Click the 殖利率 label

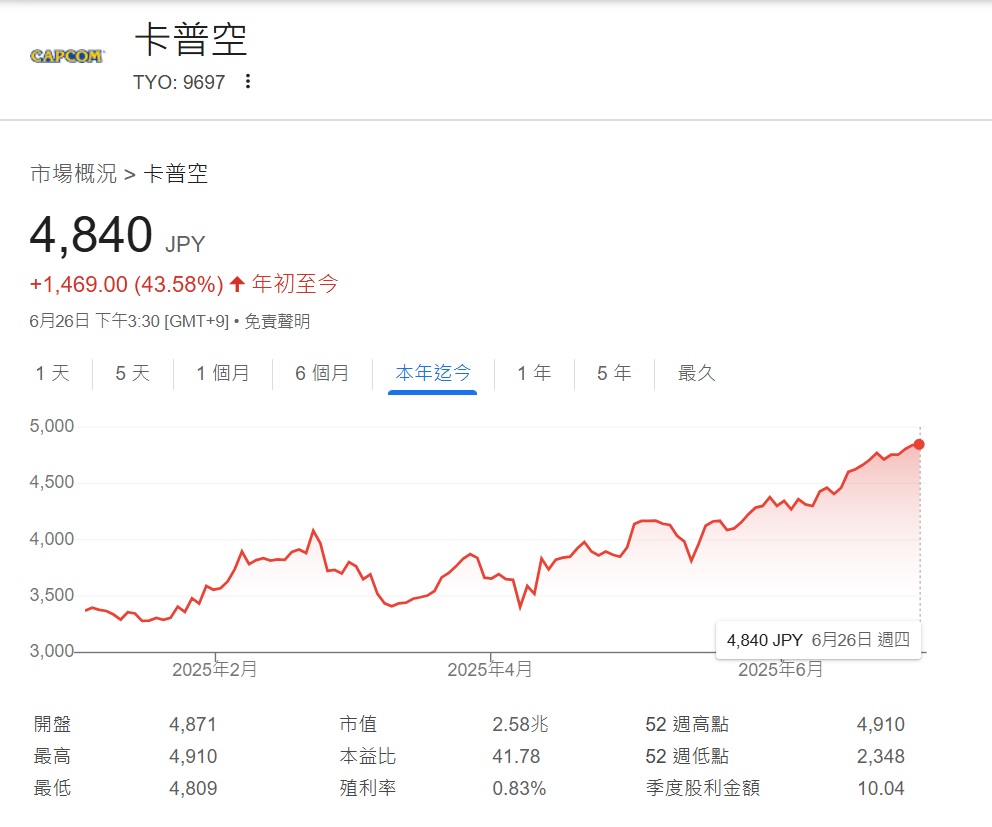(x=368, y=788)
